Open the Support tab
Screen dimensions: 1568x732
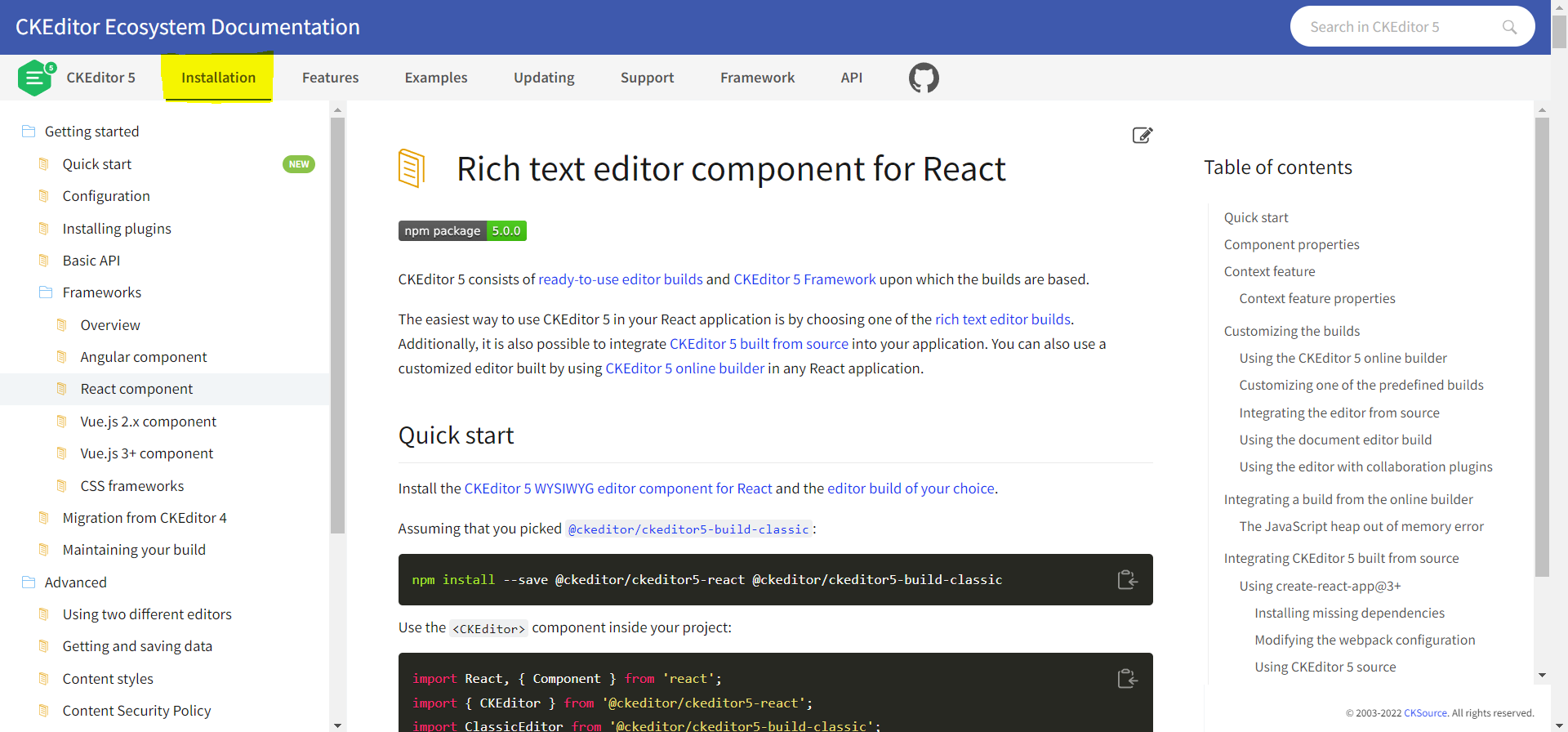pyautogui.click(x=647, y=78)
